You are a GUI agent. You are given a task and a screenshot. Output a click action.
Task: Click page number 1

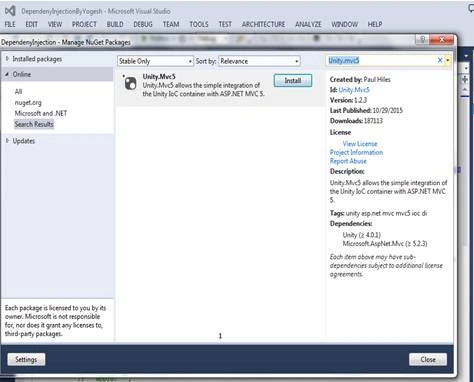click(x=220, y=336)
